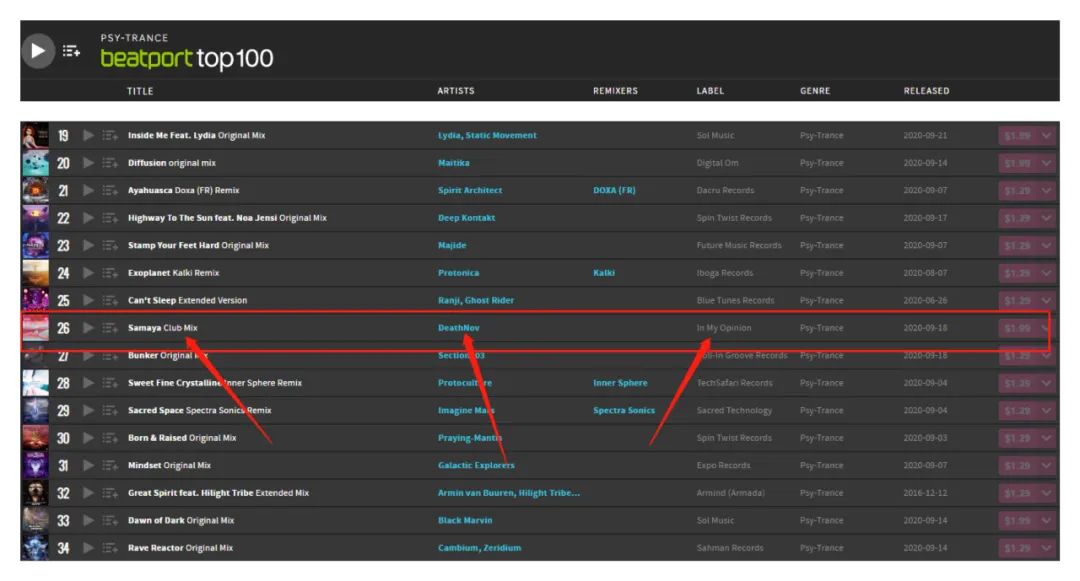Add Diffusion to the play queue

point(110,163)
